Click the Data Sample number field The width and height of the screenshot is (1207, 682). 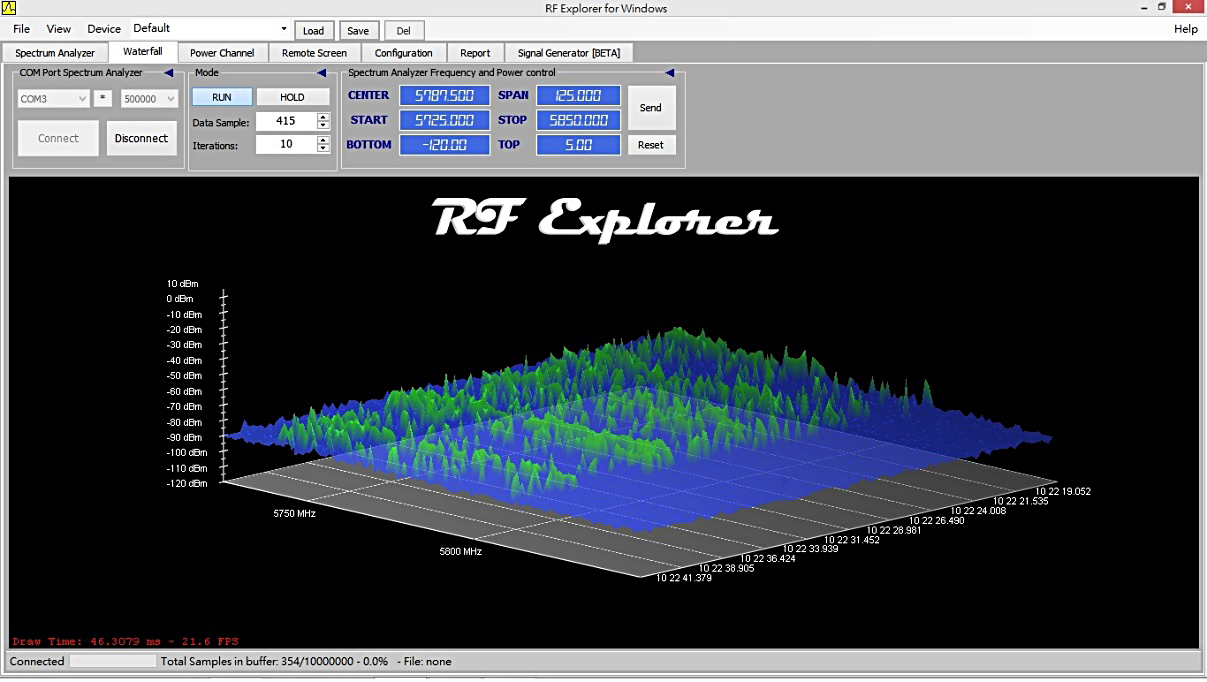pyautogui.click(x=286, y=121)
